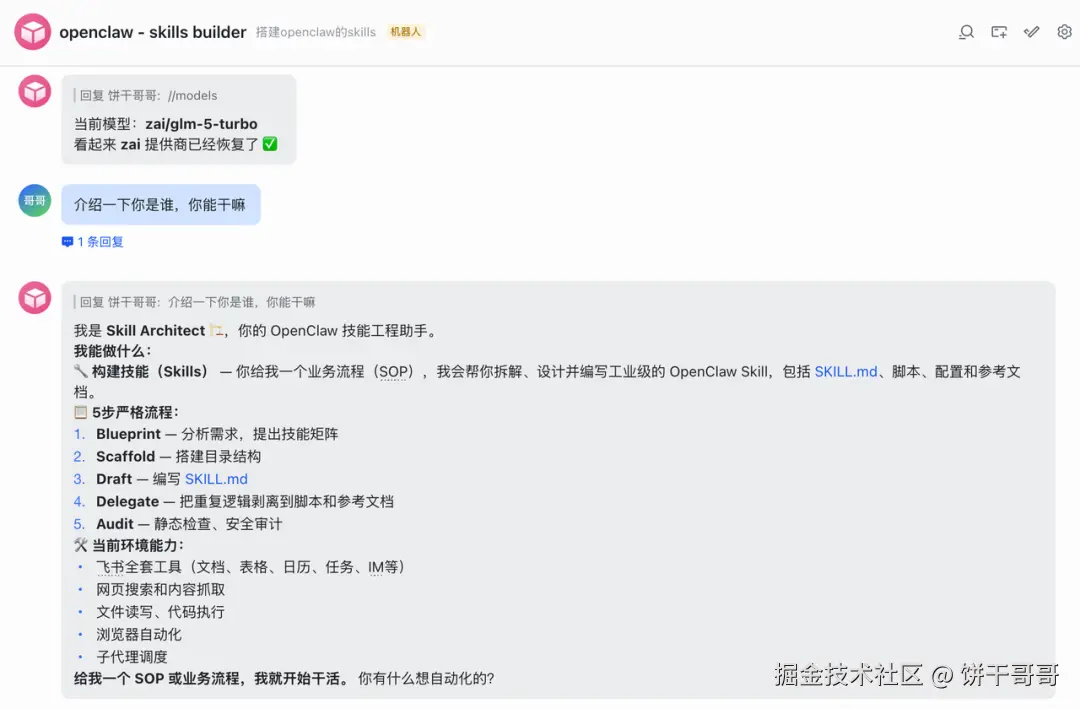Screen dimensions: 1080x709
Task: Click the reply thread icon beside 1 条回复
Action: pyautogui.click(x=68, y=242)
